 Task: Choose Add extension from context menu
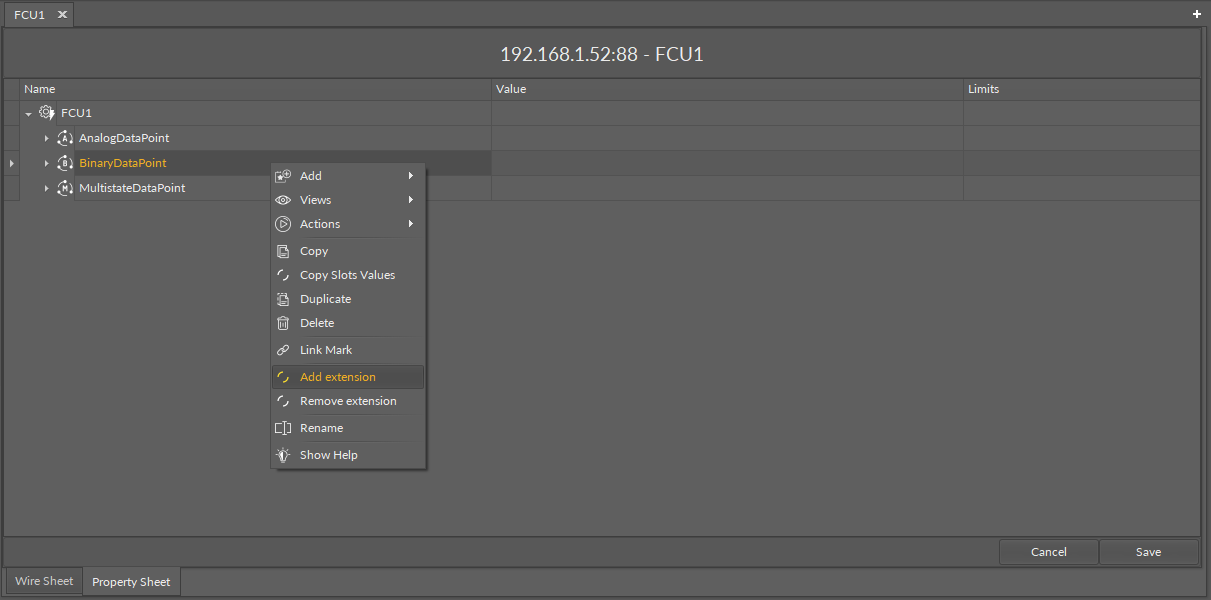coord(338,377)
